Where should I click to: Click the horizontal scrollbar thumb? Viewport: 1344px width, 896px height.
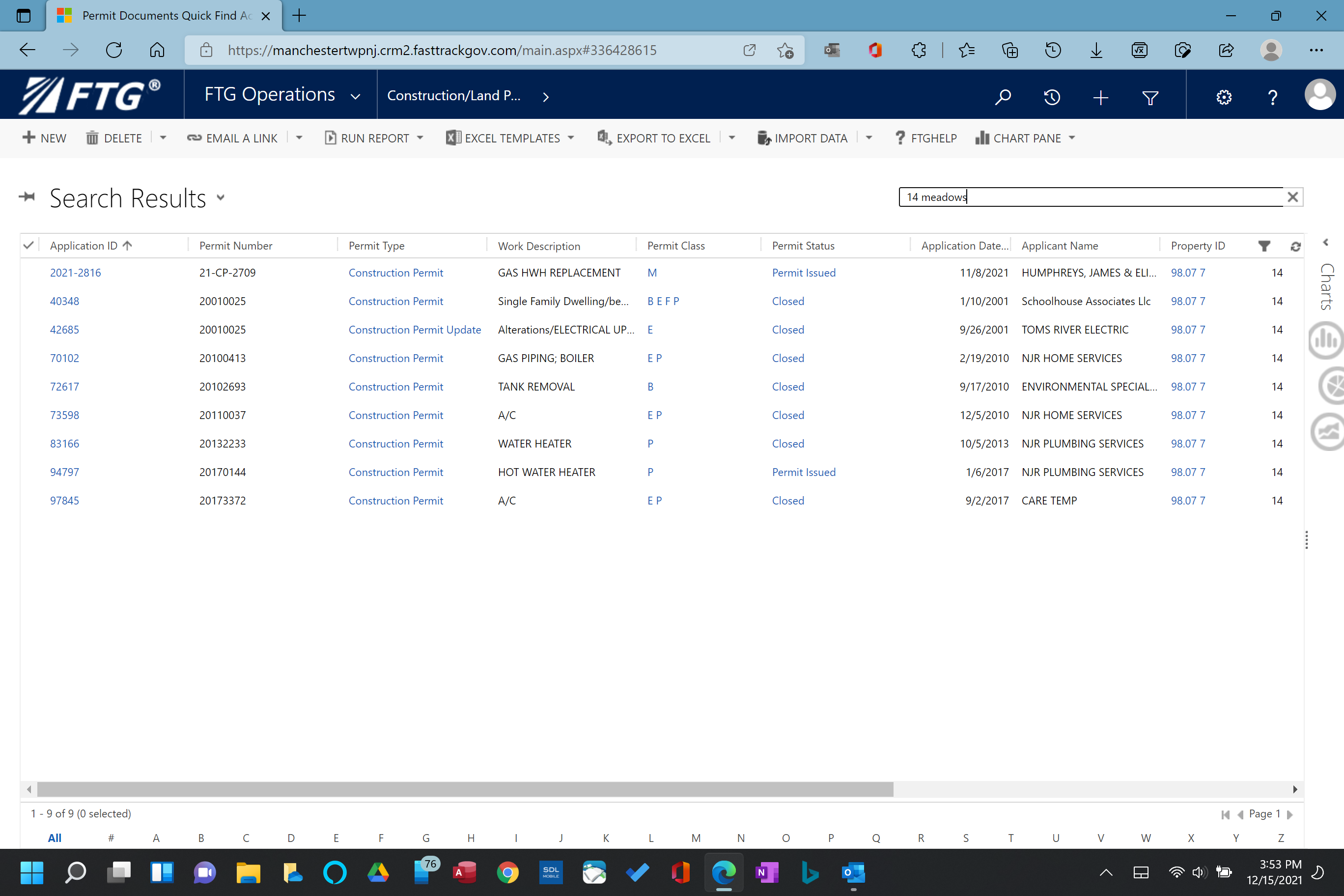point(465,789)
